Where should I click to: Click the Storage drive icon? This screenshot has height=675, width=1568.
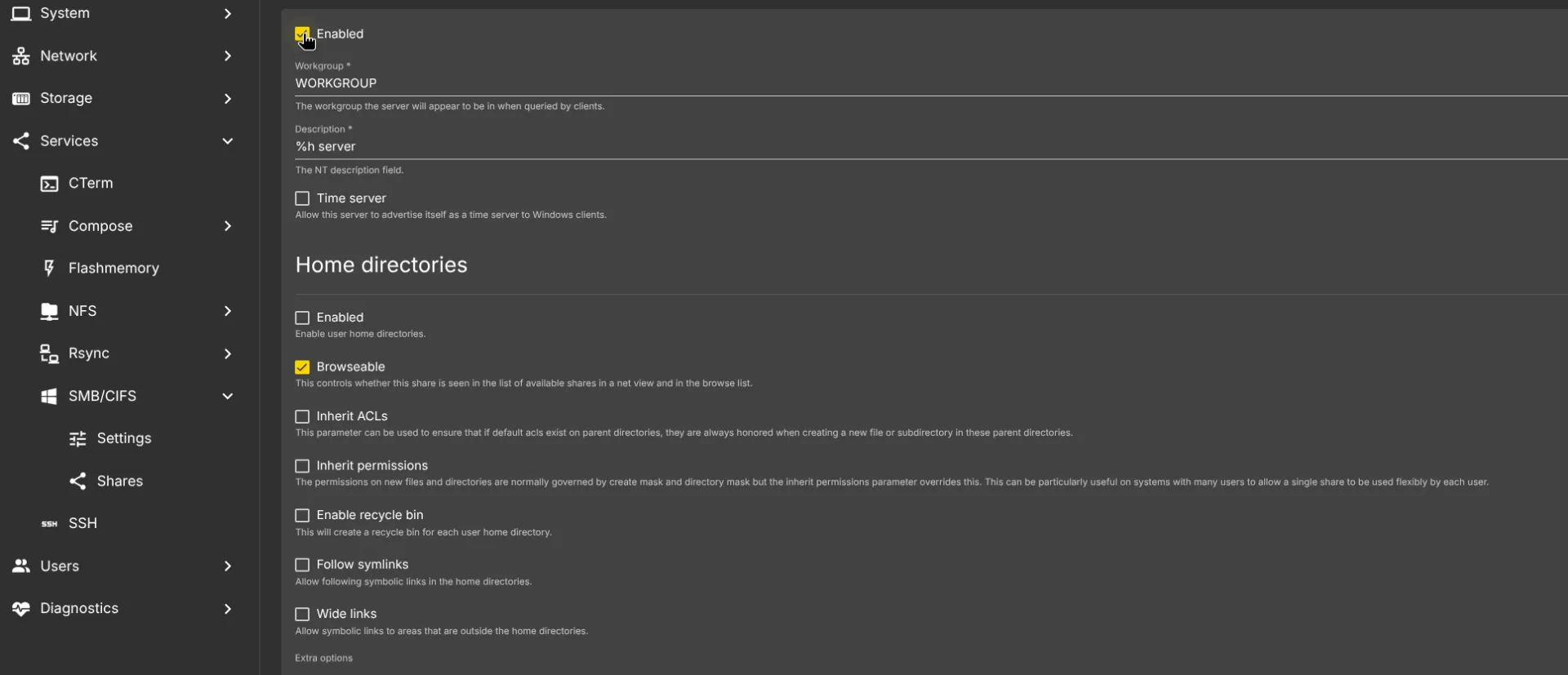point(21,99)
